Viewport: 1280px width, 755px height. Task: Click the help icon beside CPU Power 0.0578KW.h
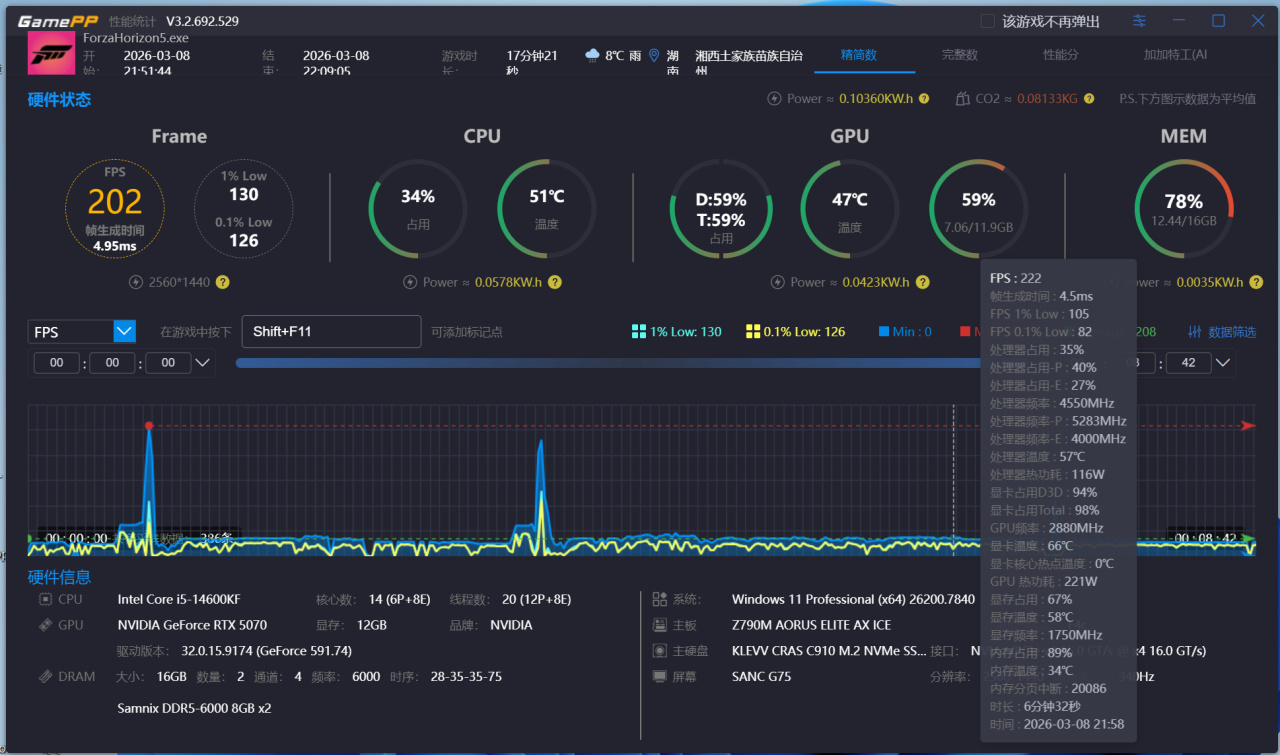coord(554,282)
